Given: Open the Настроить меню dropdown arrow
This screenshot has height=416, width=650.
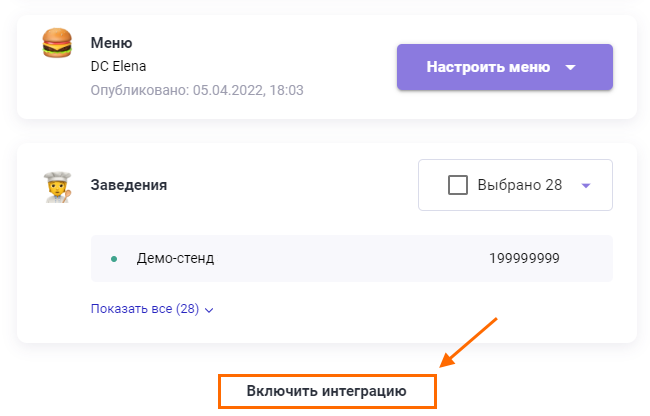Looking at the screenshot, I should tap(571, 68).
